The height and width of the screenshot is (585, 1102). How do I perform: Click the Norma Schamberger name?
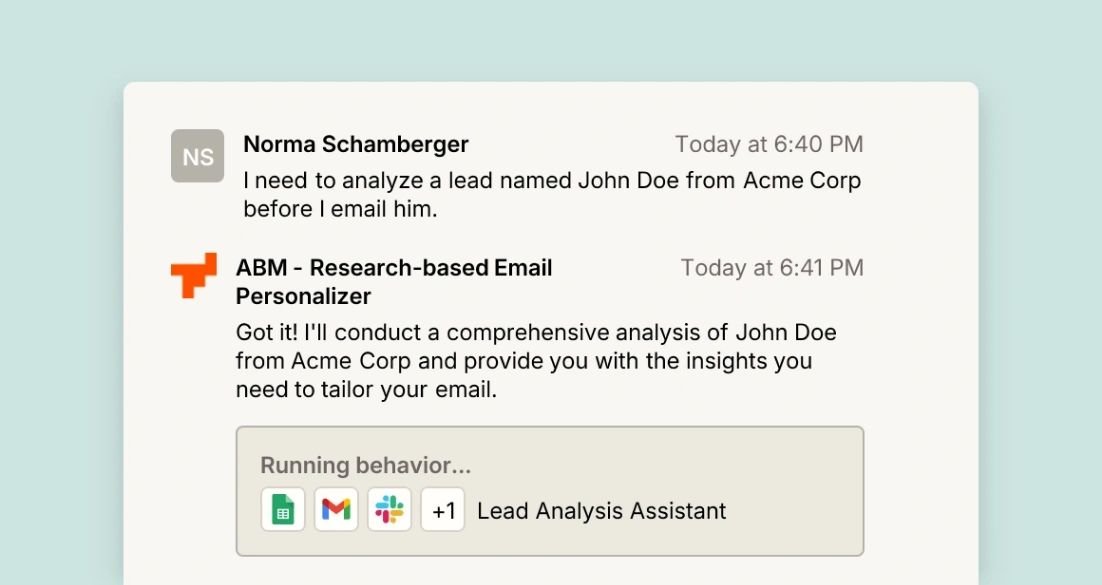[356, 144]
